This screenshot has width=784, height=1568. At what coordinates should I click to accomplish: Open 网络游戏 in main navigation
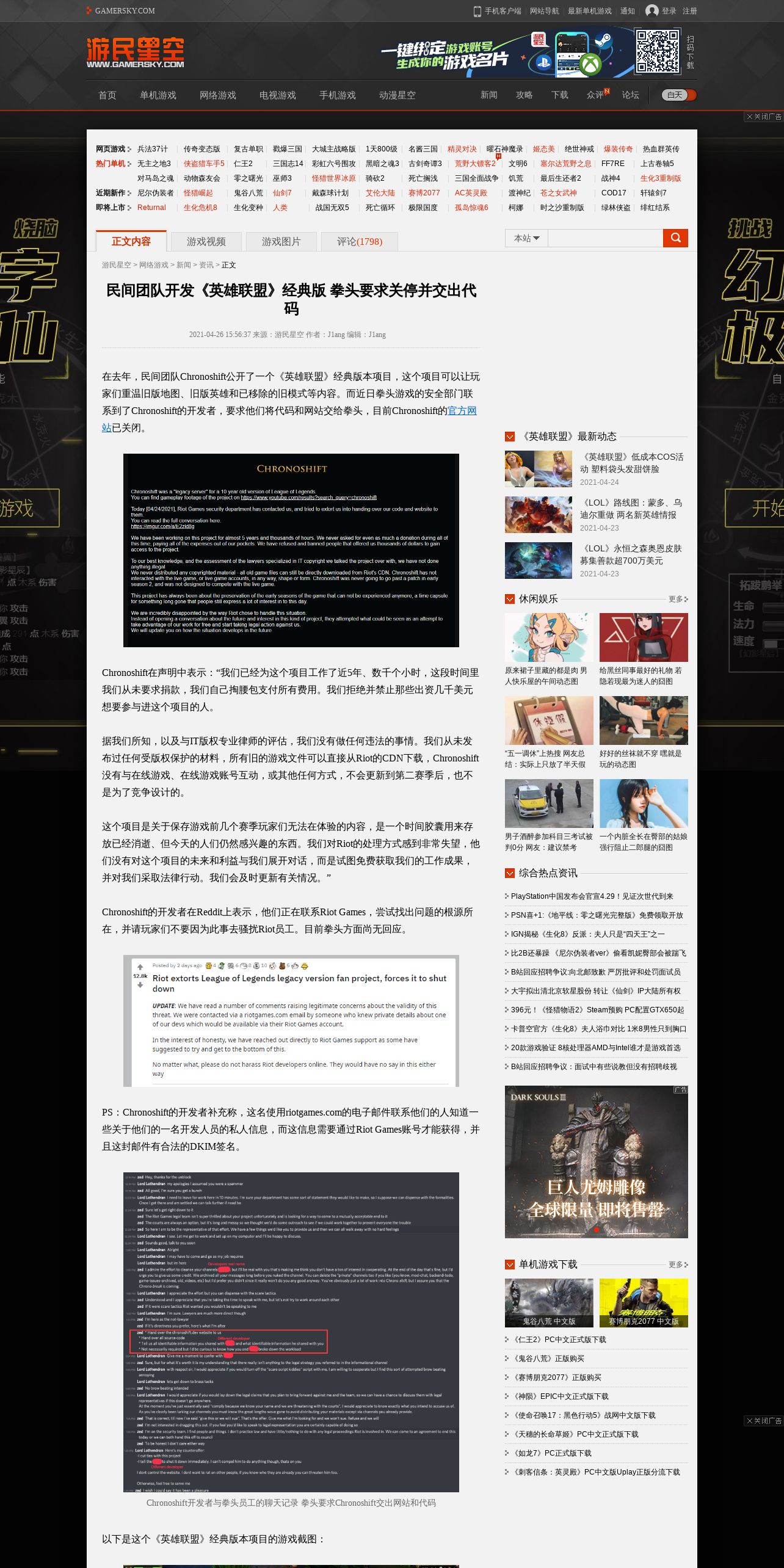pyautogui.click(x=218, y=95)
